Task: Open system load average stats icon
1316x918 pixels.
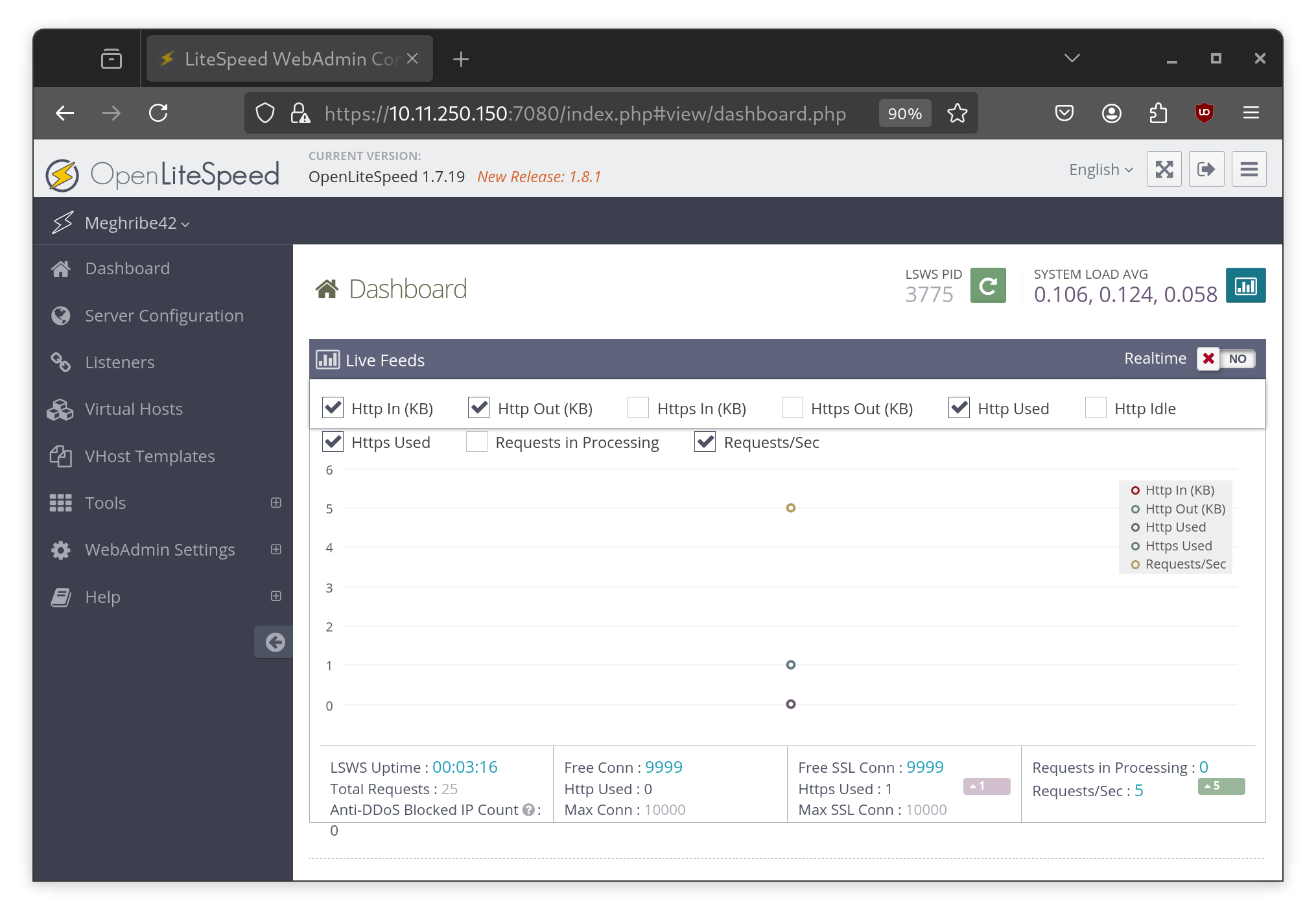Action: click(x=1245, y=285)
